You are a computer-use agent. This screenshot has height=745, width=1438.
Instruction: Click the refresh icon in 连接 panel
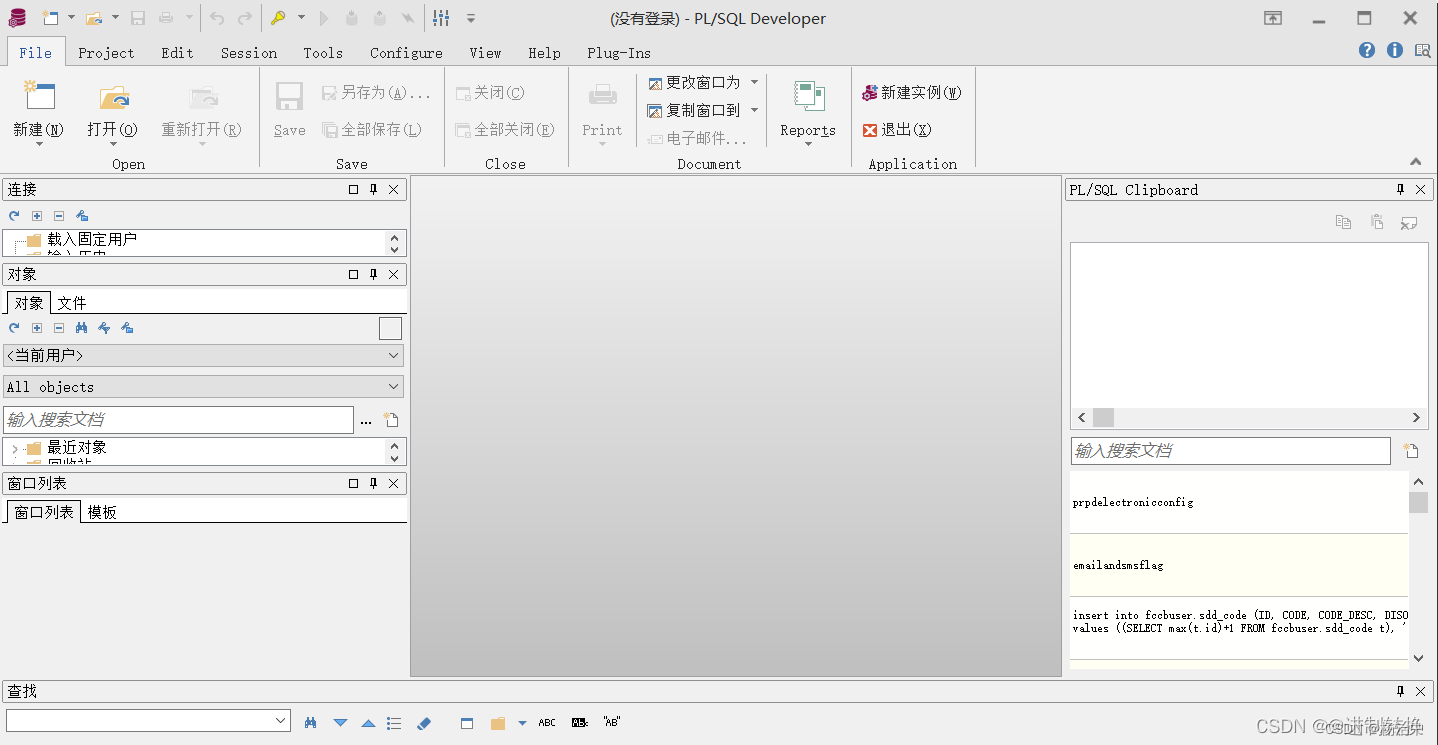tap(14, 216)
